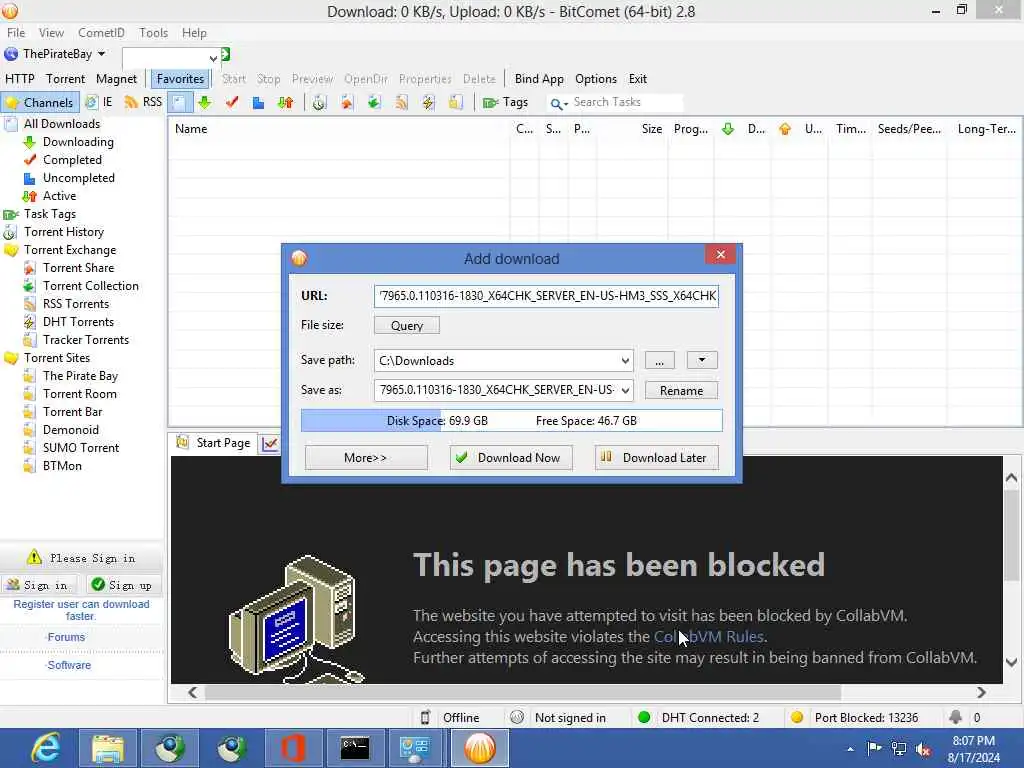
Task: Open the CometID menu
Action: pos(101,33)
